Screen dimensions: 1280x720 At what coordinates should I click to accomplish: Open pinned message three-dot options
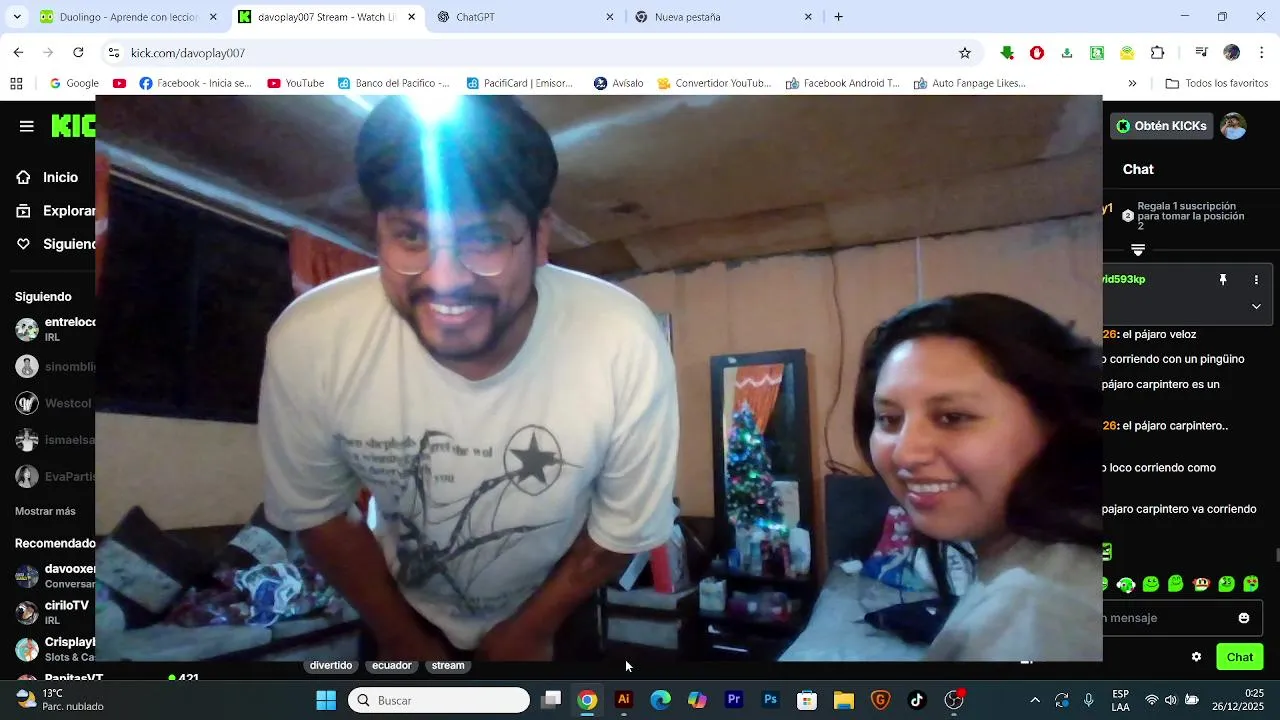coord(1256,280)
